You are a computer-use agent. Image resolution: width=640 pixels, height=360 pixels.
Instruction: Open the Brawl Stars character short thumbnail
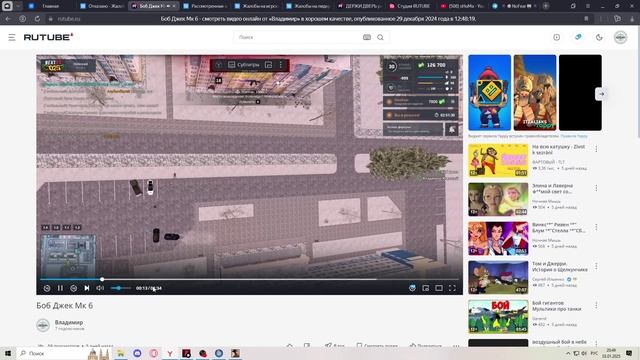click(489, 93)
